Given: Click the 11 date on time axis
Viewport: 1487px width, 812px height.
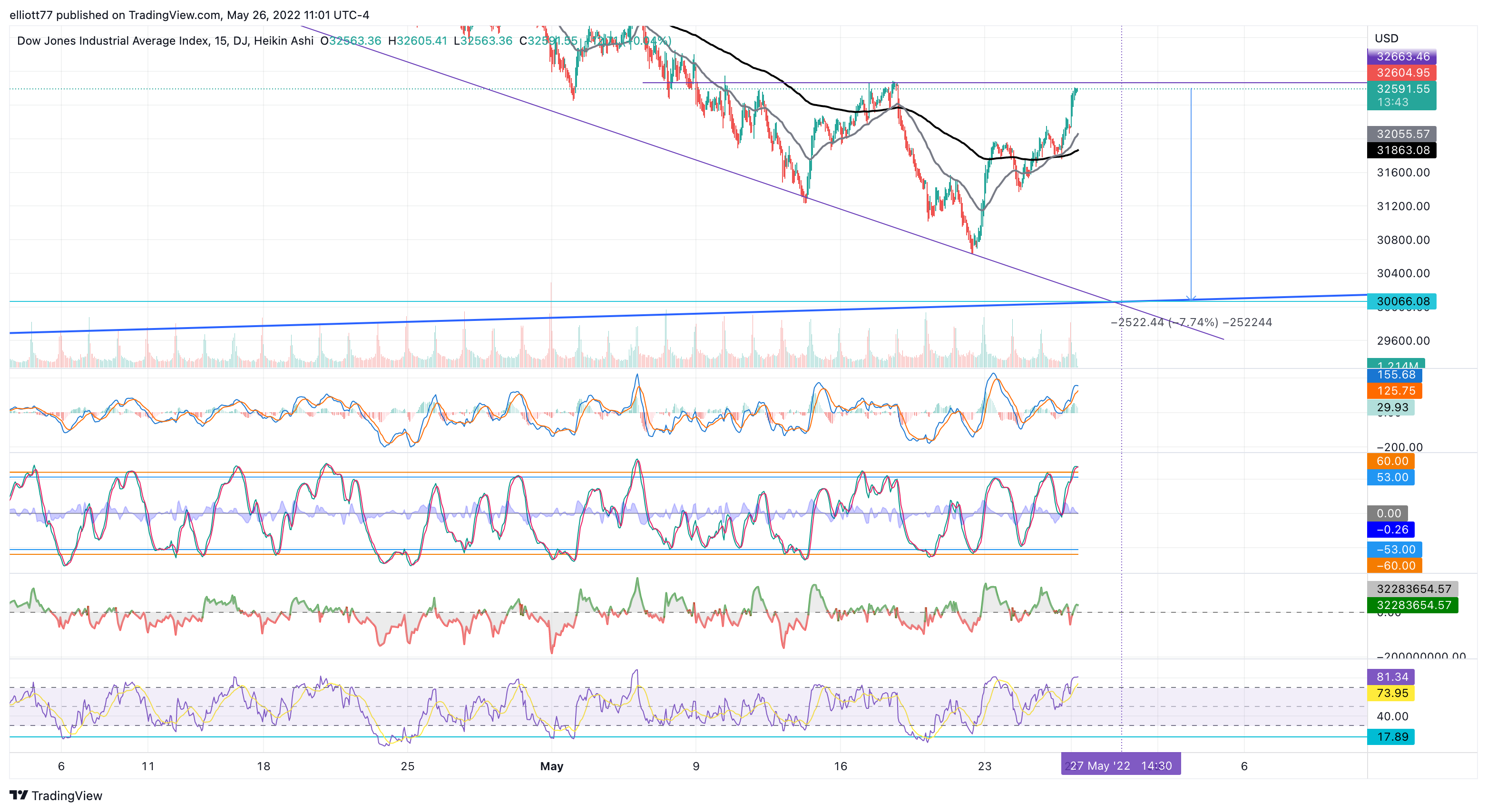Looking at the screenshot, I should tap(148, 766).
